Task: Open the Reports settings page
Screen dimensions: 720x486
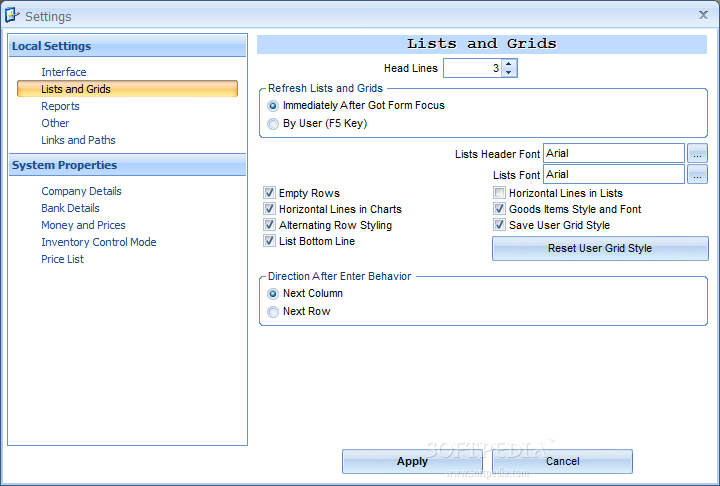Action: pos(60,106)
